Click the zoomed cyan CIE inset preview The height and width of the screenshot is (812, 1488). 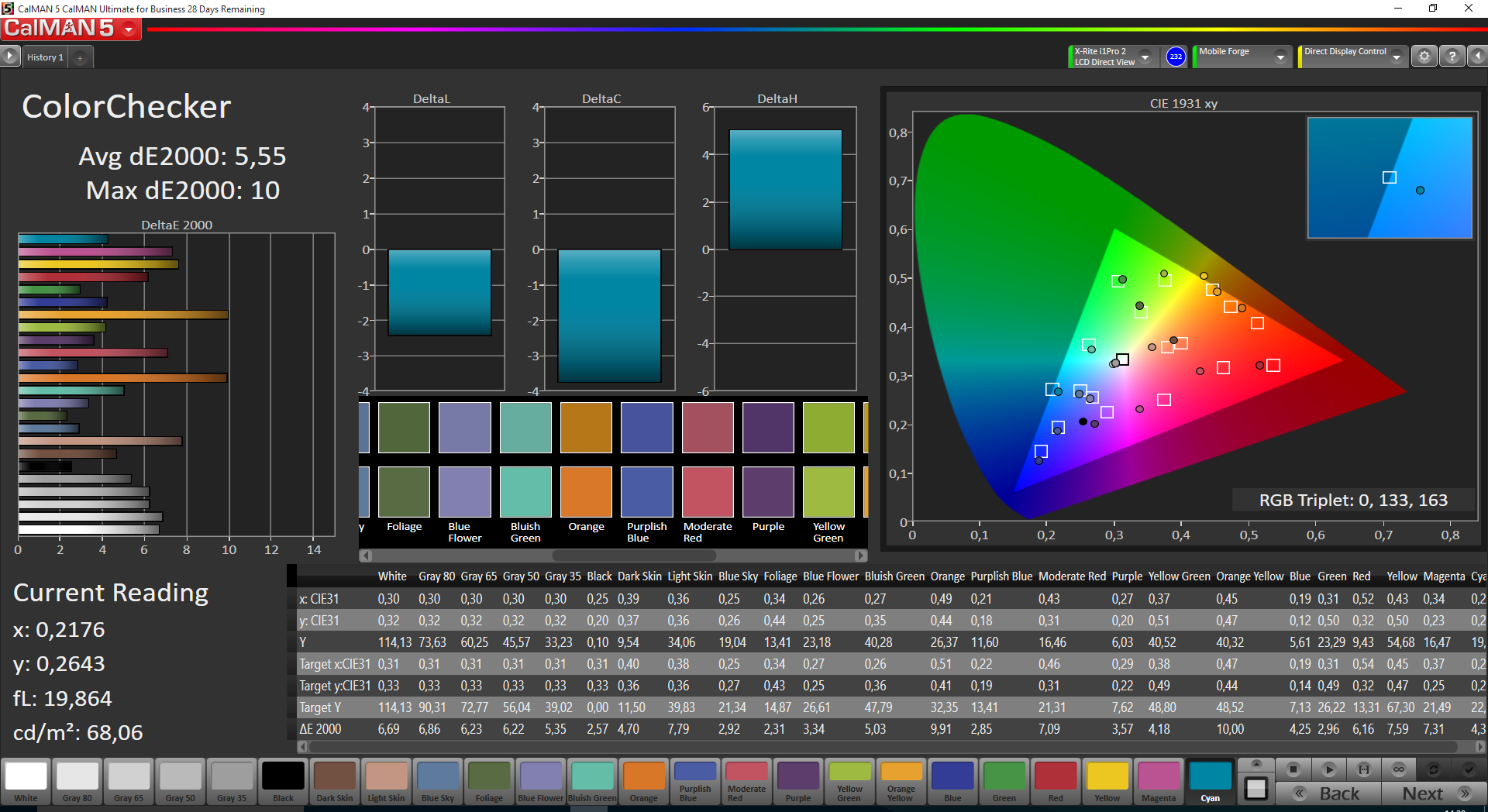coord(1390,177)
